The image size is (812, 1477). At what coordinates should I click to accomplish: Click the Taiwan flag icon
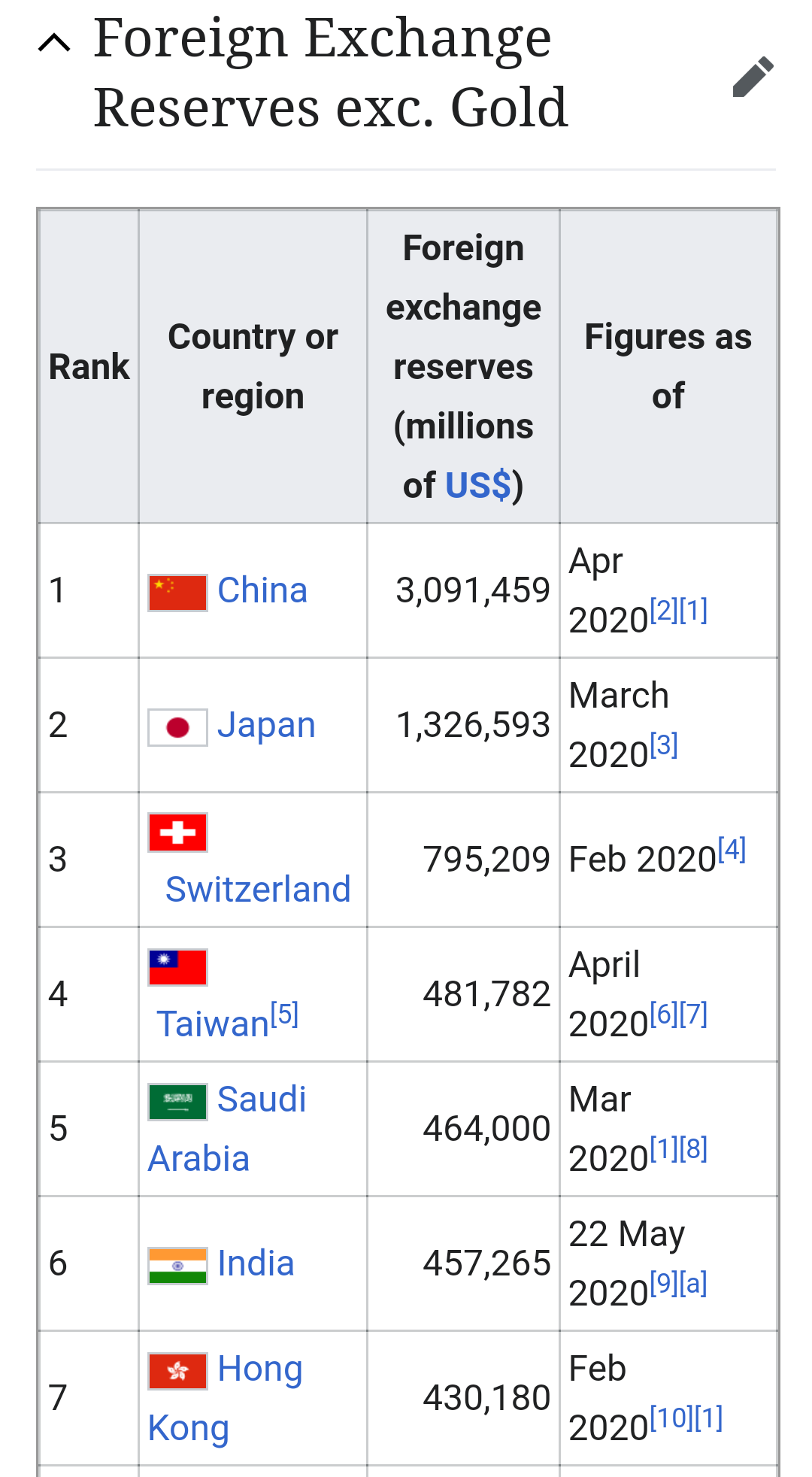177,967
